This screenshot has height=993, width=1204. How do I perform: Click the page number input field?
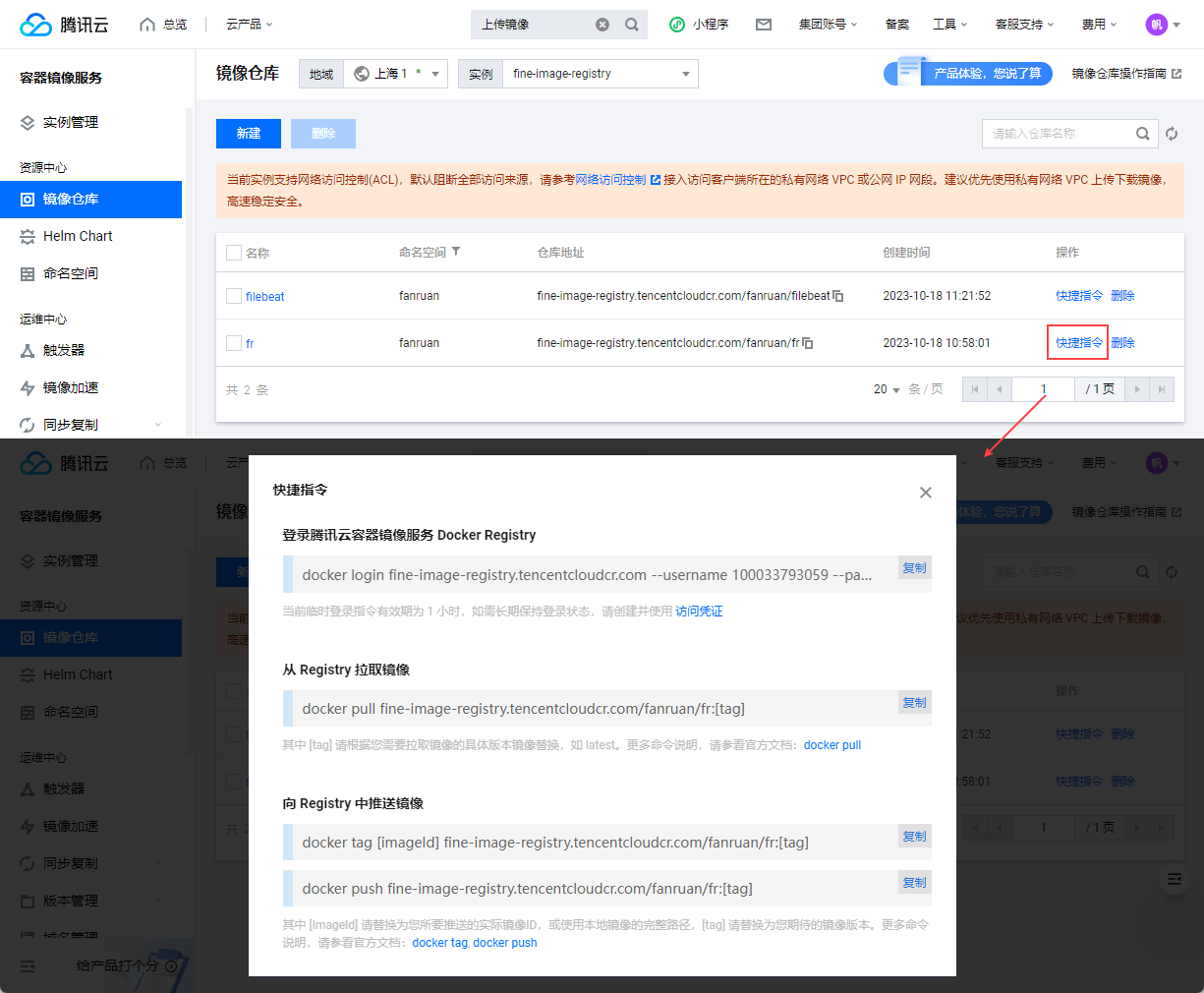pyautogui.click(x=1044, y=389)
